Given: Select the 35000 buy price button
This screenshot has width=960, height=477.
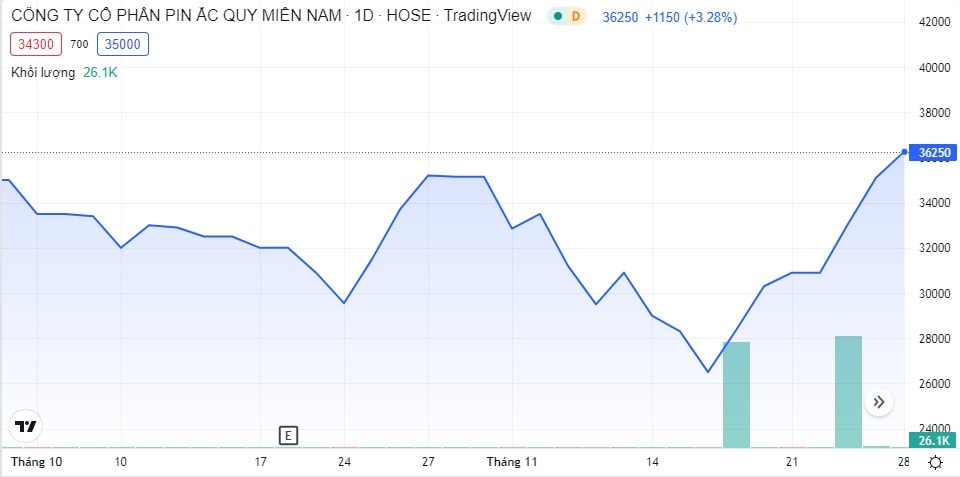Looking at the screenshot, I should 122,44.
